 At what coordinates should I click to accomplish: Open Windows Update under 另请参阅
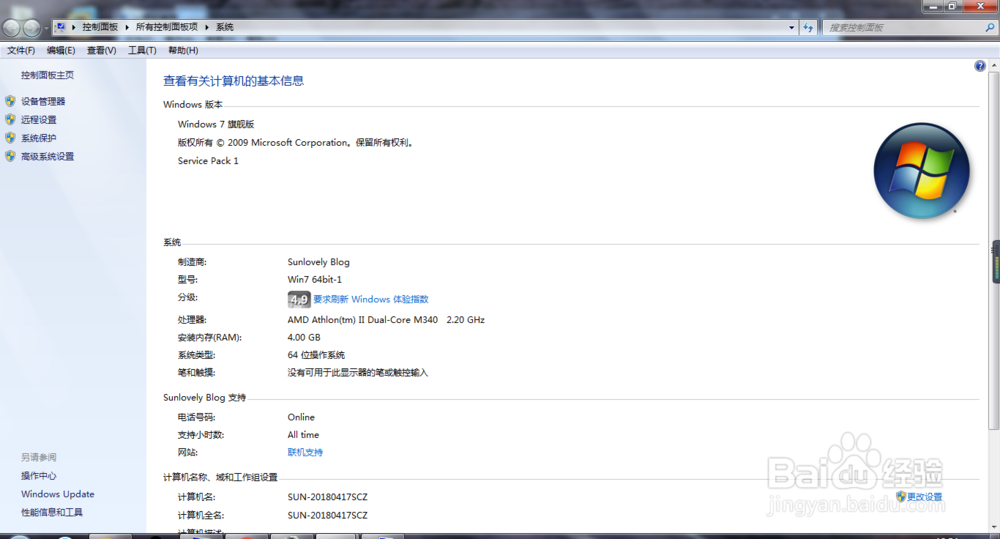pos(57,494)
